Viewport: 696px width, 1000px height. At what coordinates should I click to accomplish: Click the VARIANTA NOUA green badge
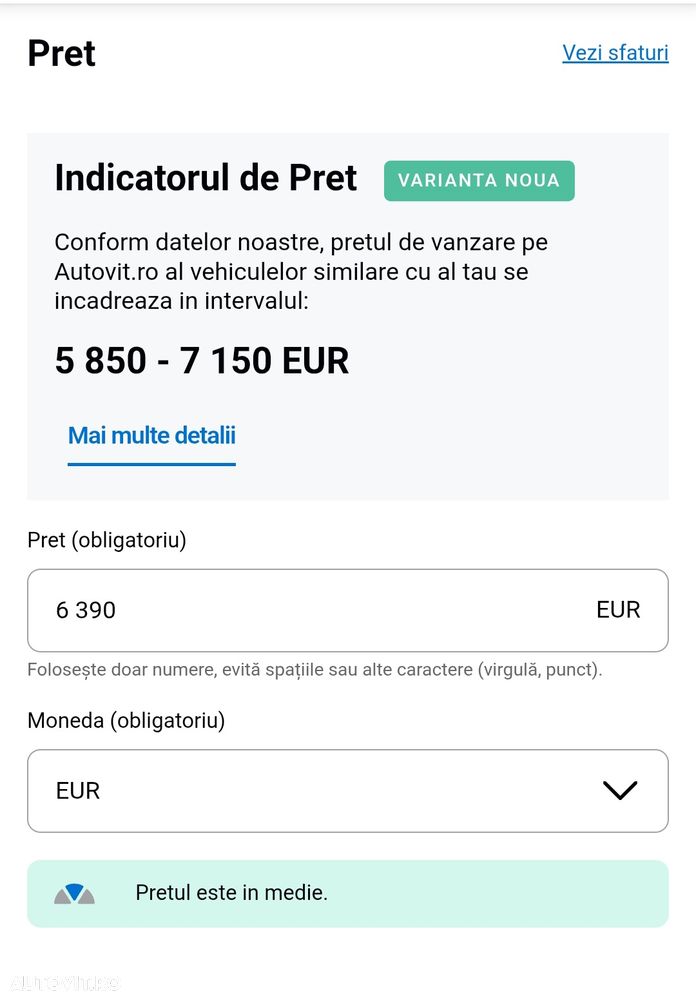click(x=479, y=181)
